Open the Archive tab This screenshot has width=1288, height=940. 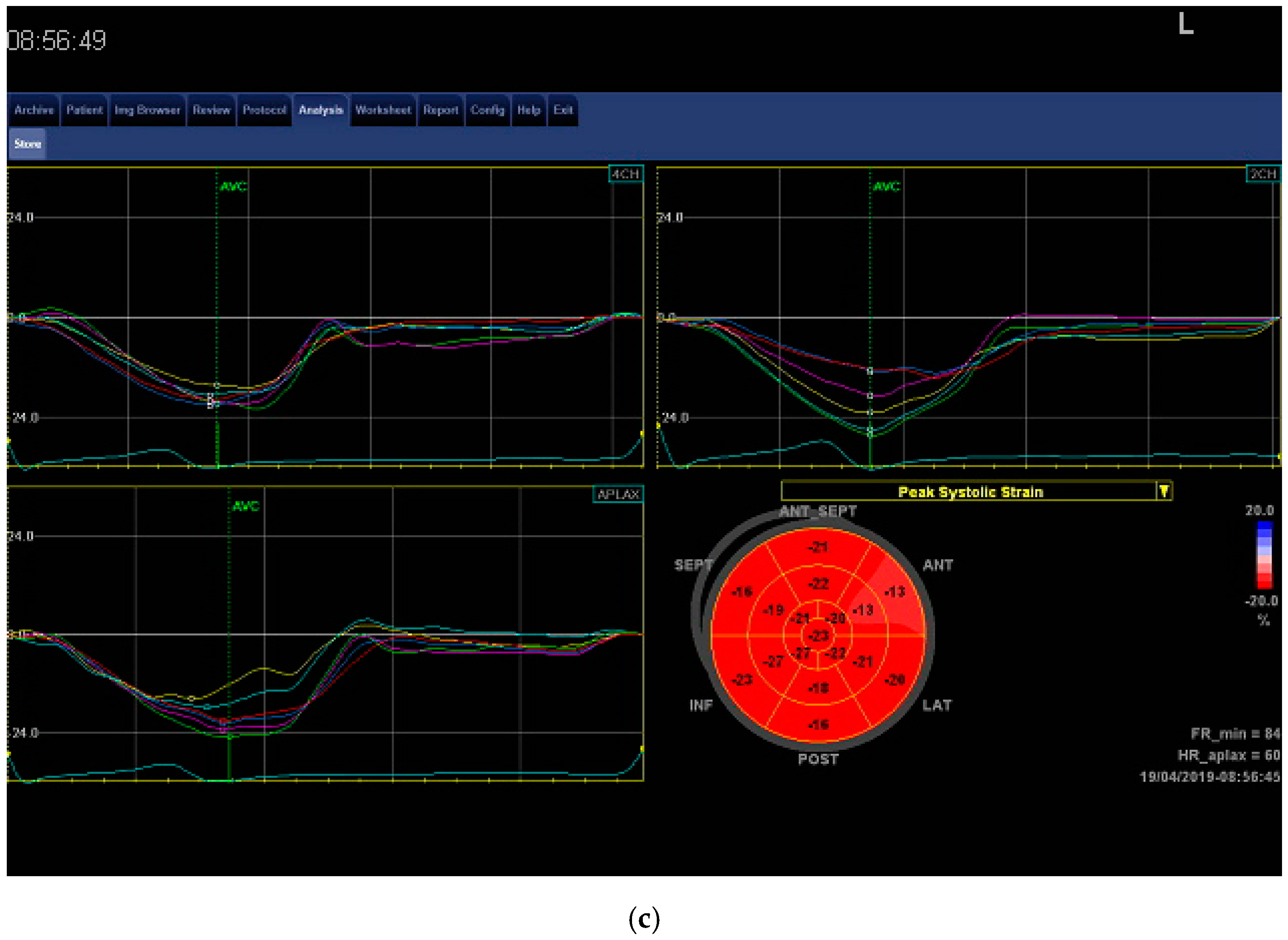coord(33,110)
